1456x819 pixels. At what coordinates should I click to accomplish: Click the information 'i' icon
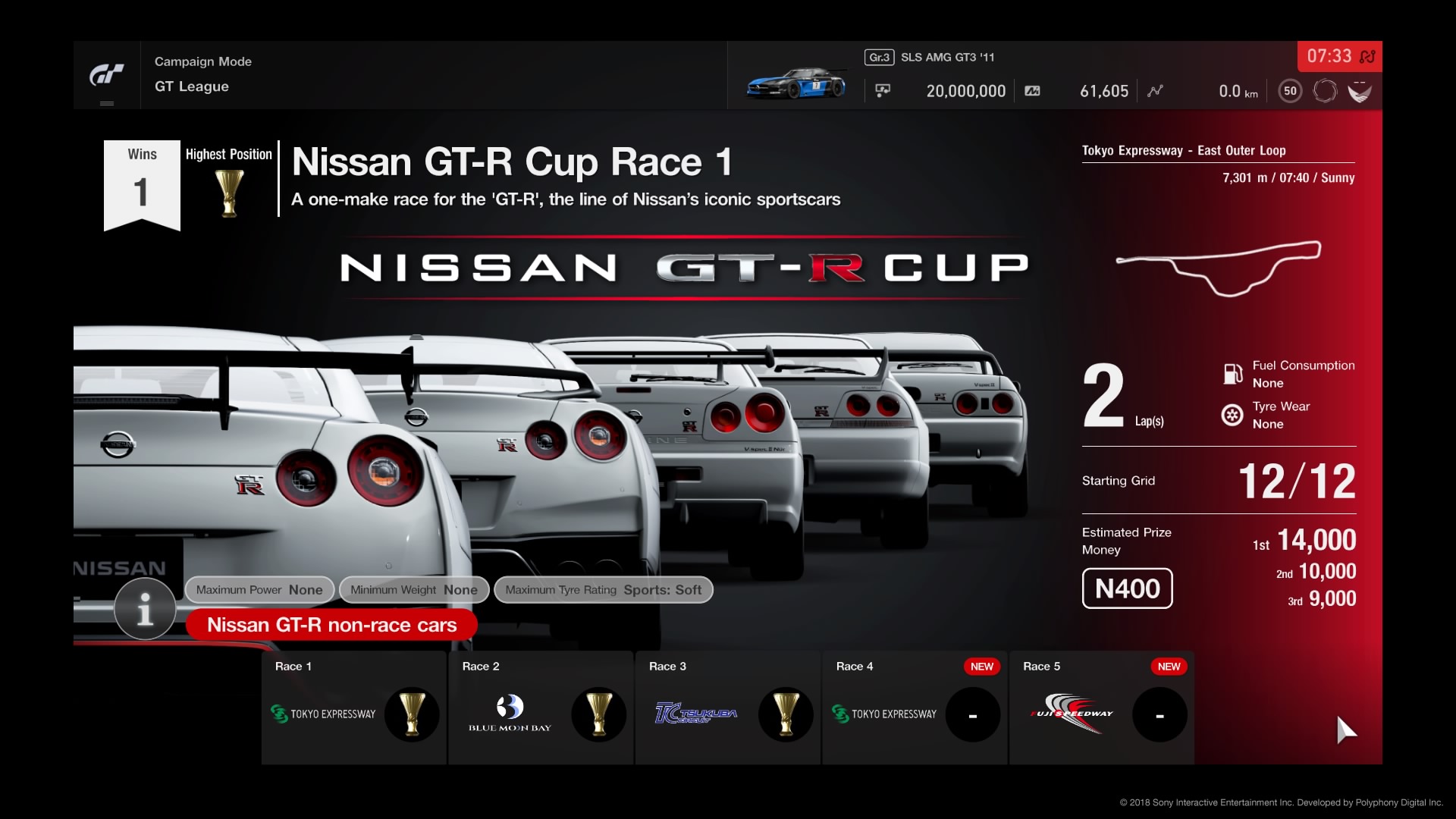pyautogui.click(x=145, y=608)
